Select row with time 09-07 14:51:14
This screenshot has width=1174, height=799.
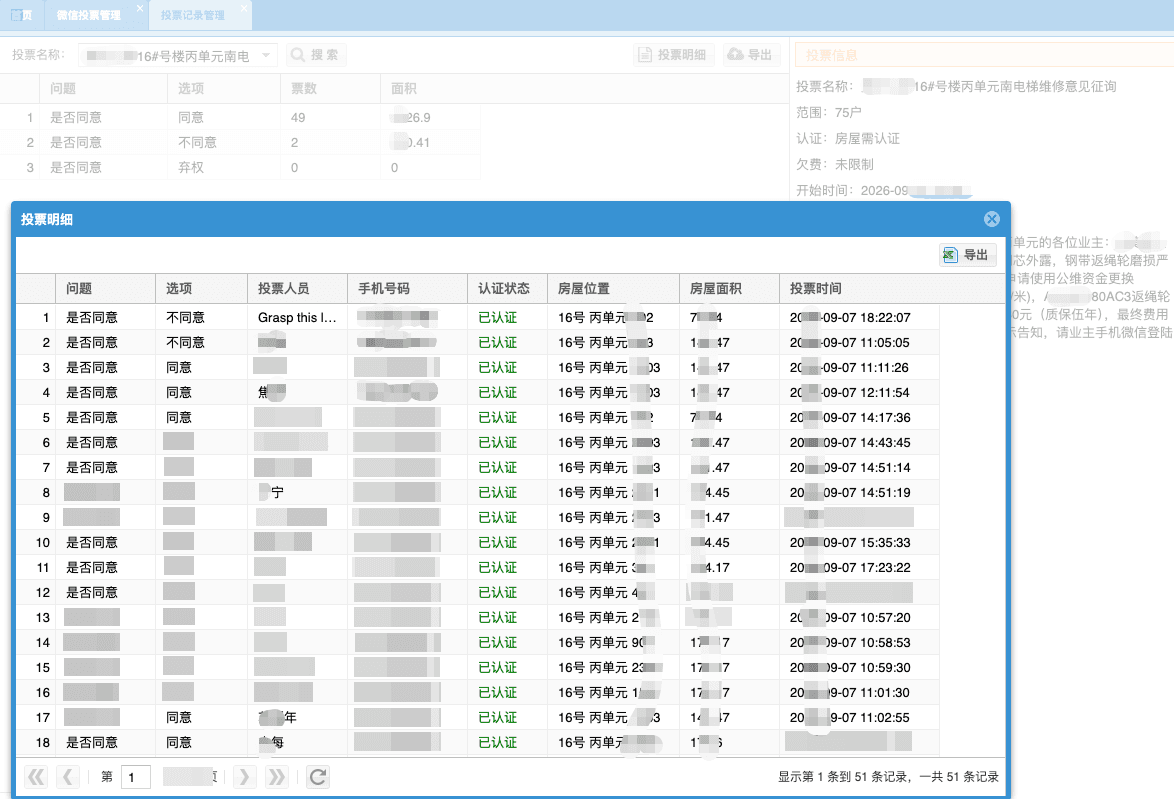pos(478,467)
